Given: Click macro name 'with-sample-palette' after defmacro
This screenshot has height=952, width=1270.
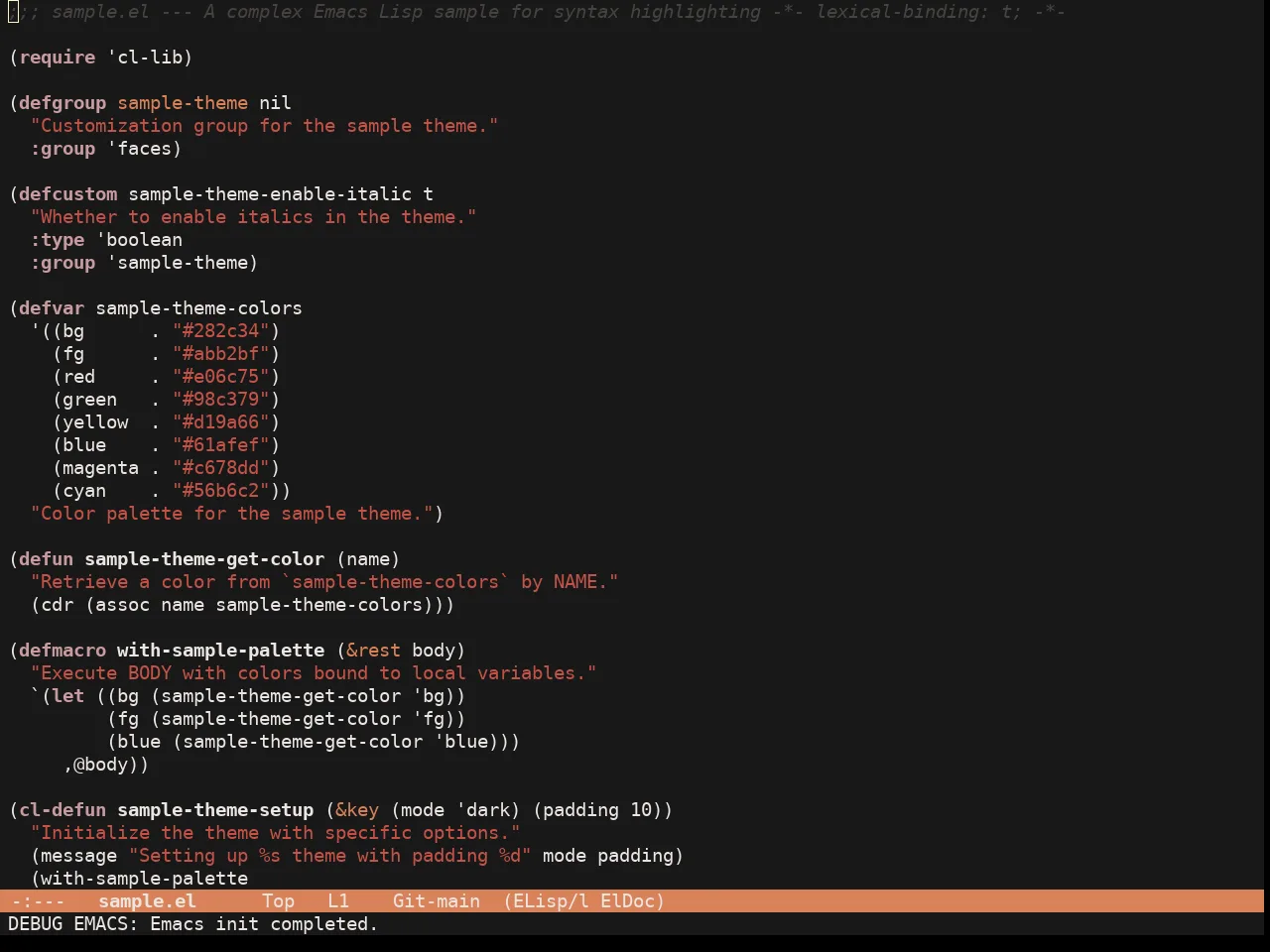Looking at the screenshot, I should point(221,651).
